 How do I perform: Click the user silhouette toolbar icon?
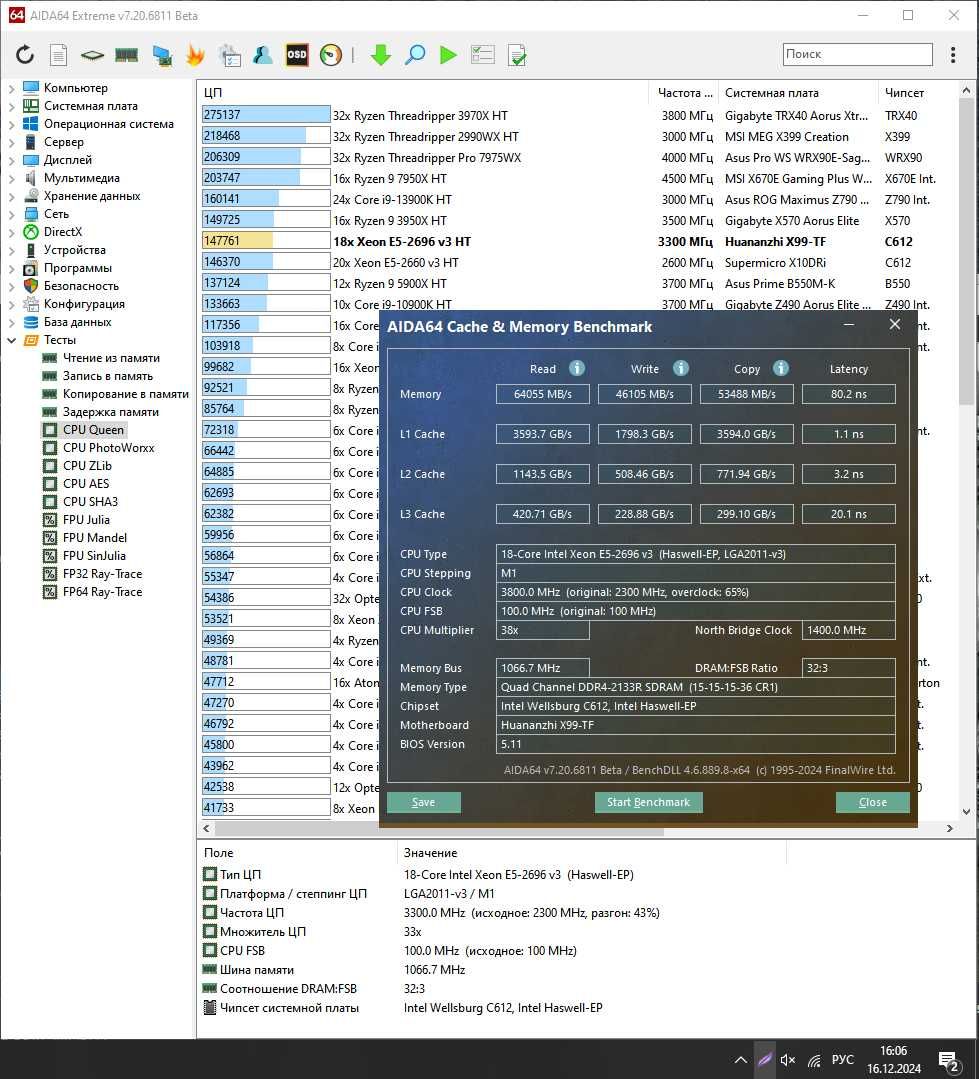(263, 54)
